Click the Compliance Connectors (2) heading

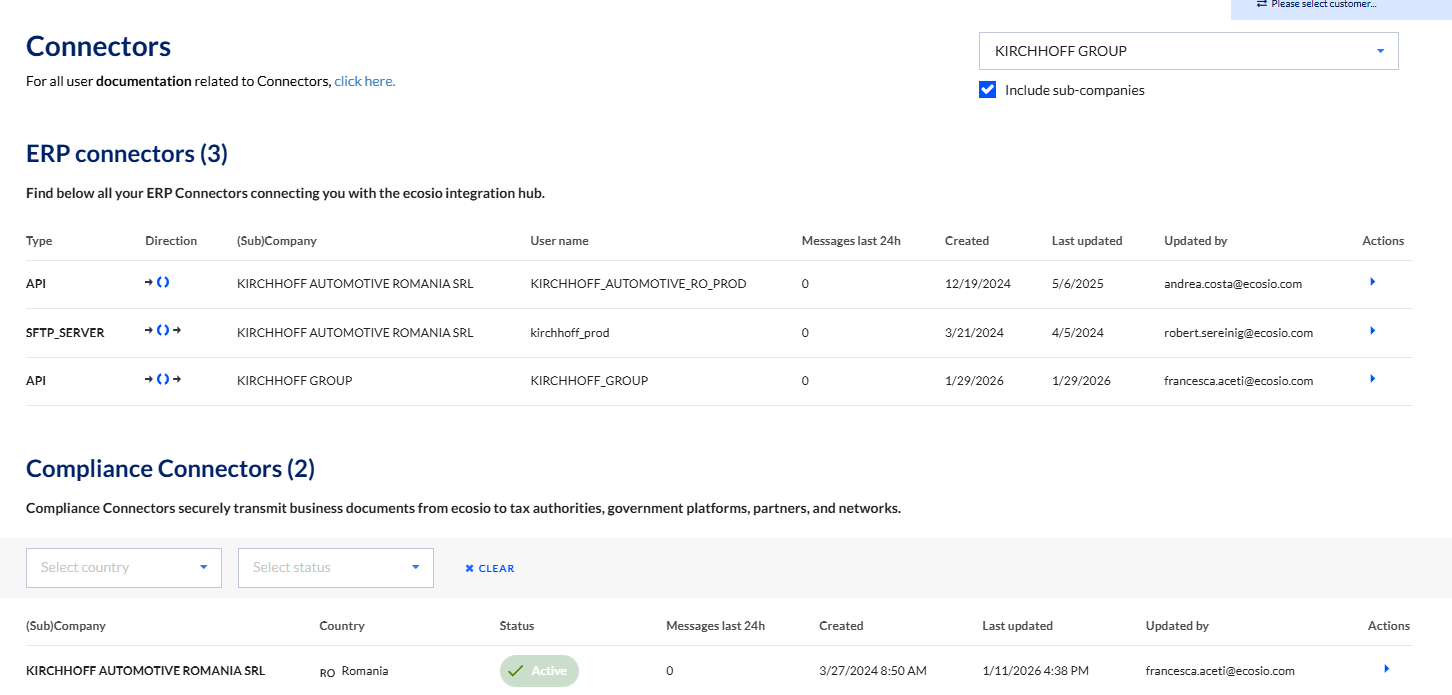(x=170, y=469)
